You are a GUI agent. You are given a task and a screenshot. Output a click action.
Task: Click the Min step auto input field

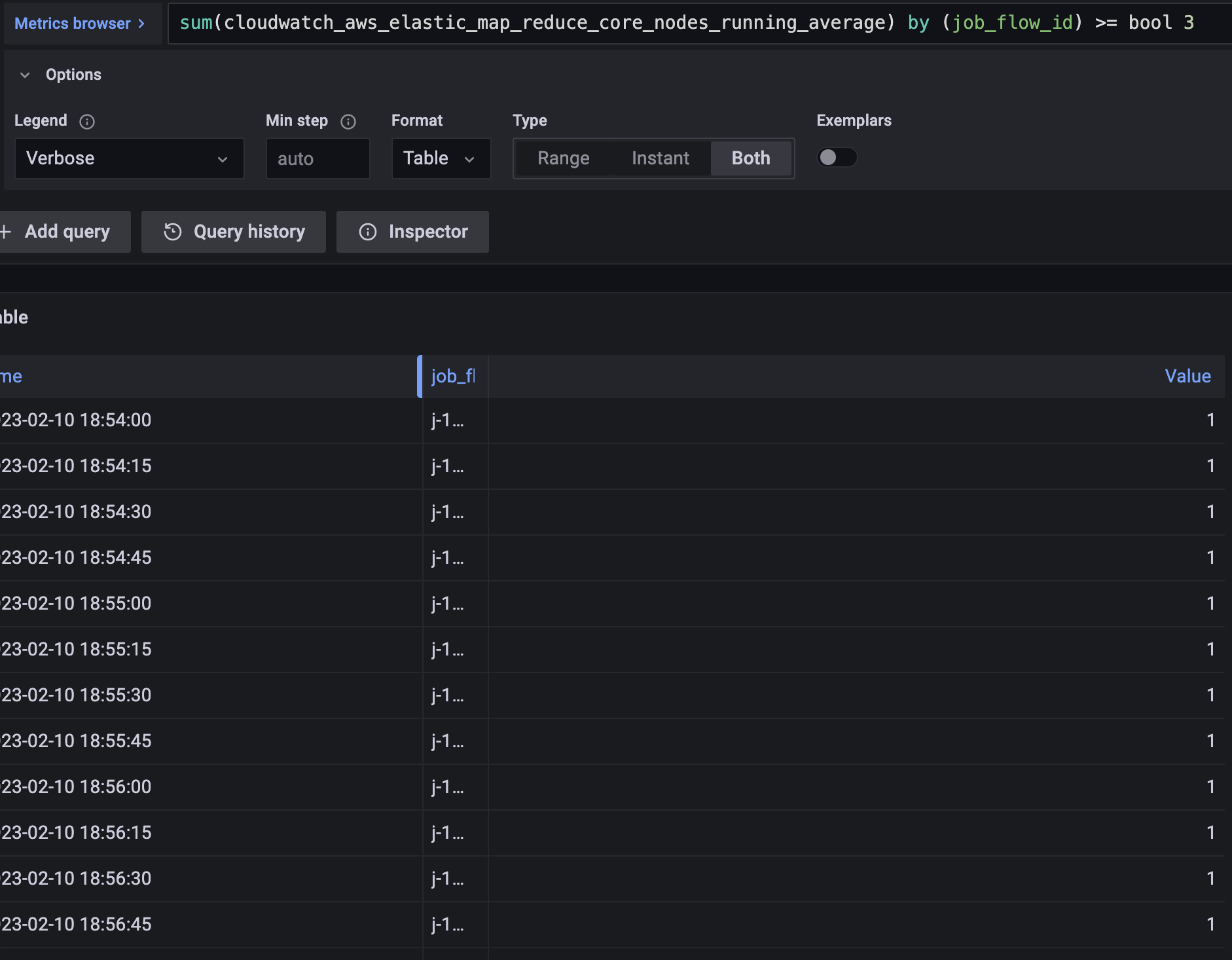317,158
